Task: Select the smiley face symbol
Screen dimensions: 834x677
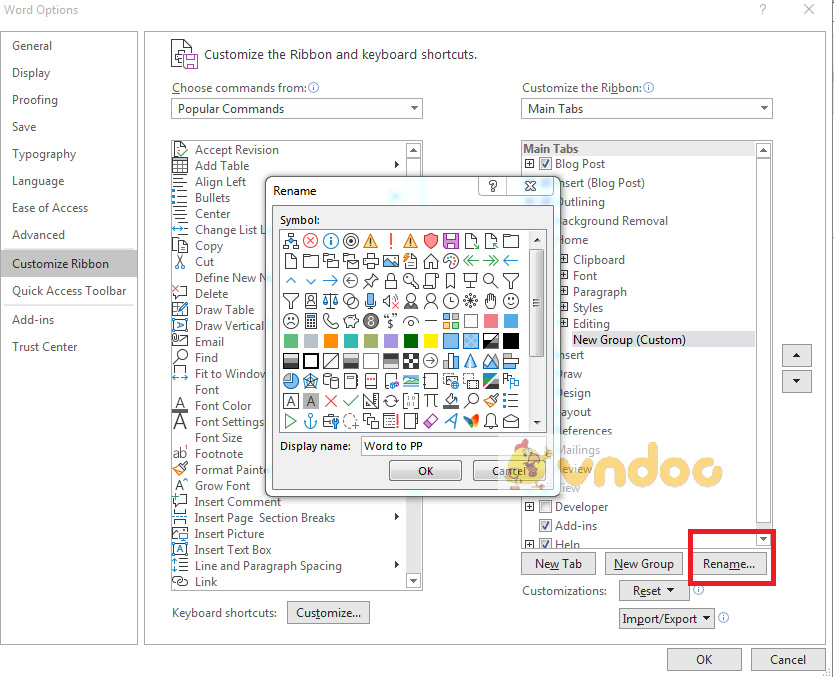Action: point(511,300)
